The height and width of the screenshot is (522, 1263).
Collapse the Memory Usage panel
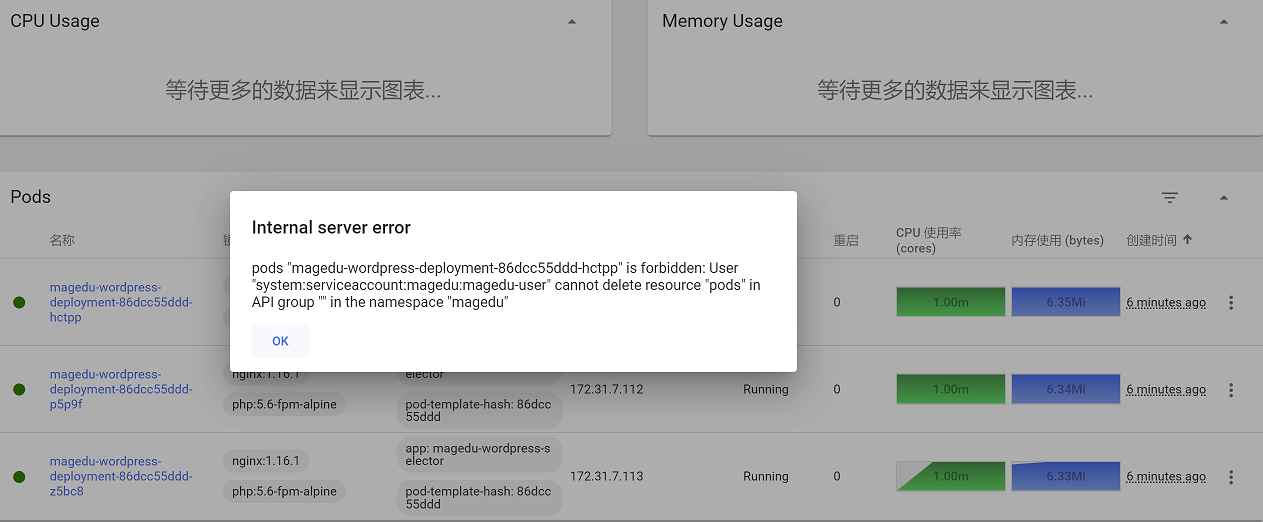(1223, 22)
